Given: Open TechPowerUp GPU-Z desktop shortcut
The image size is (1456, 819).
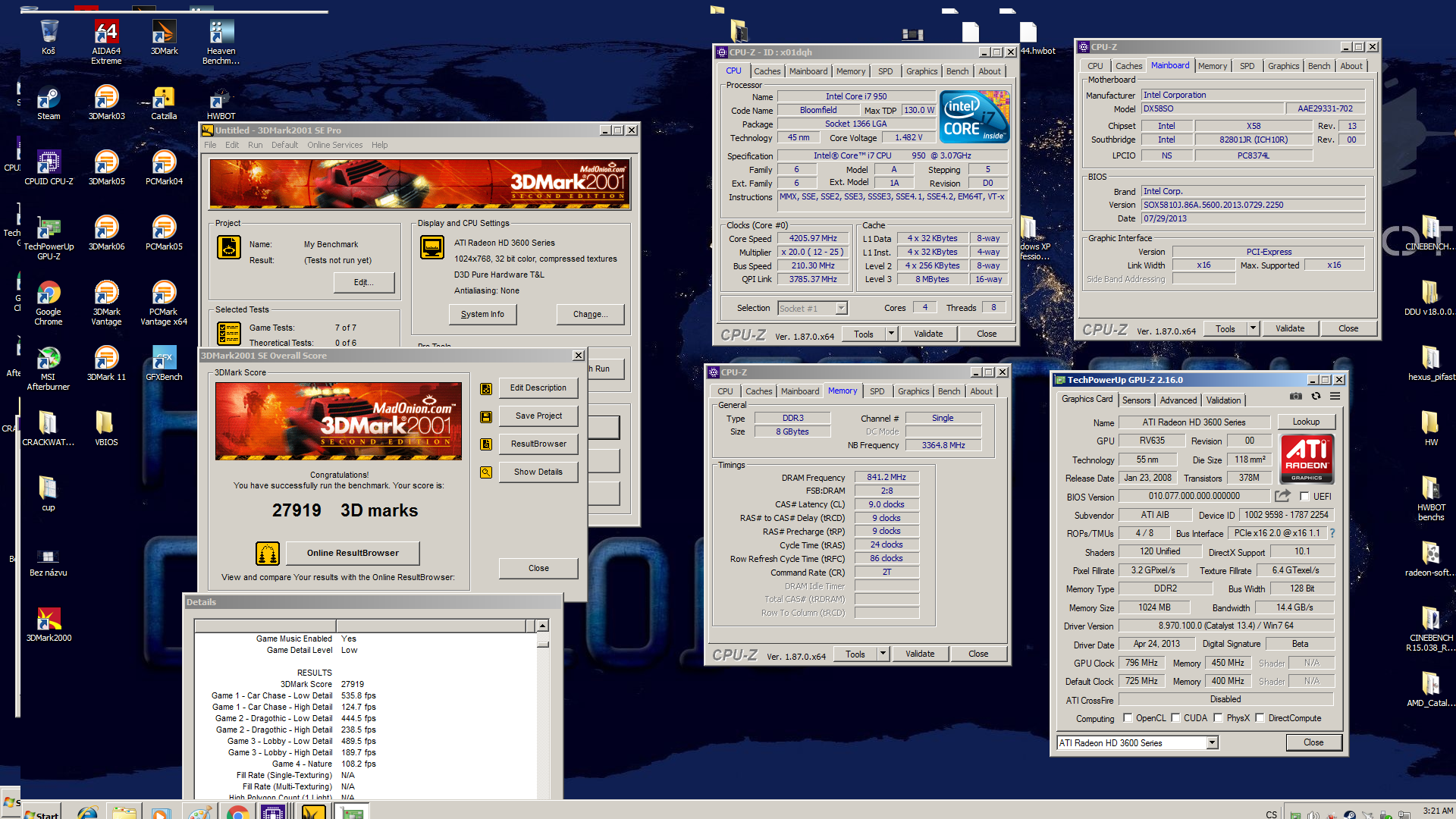Looking at the screenshot, I should point(49,238).
